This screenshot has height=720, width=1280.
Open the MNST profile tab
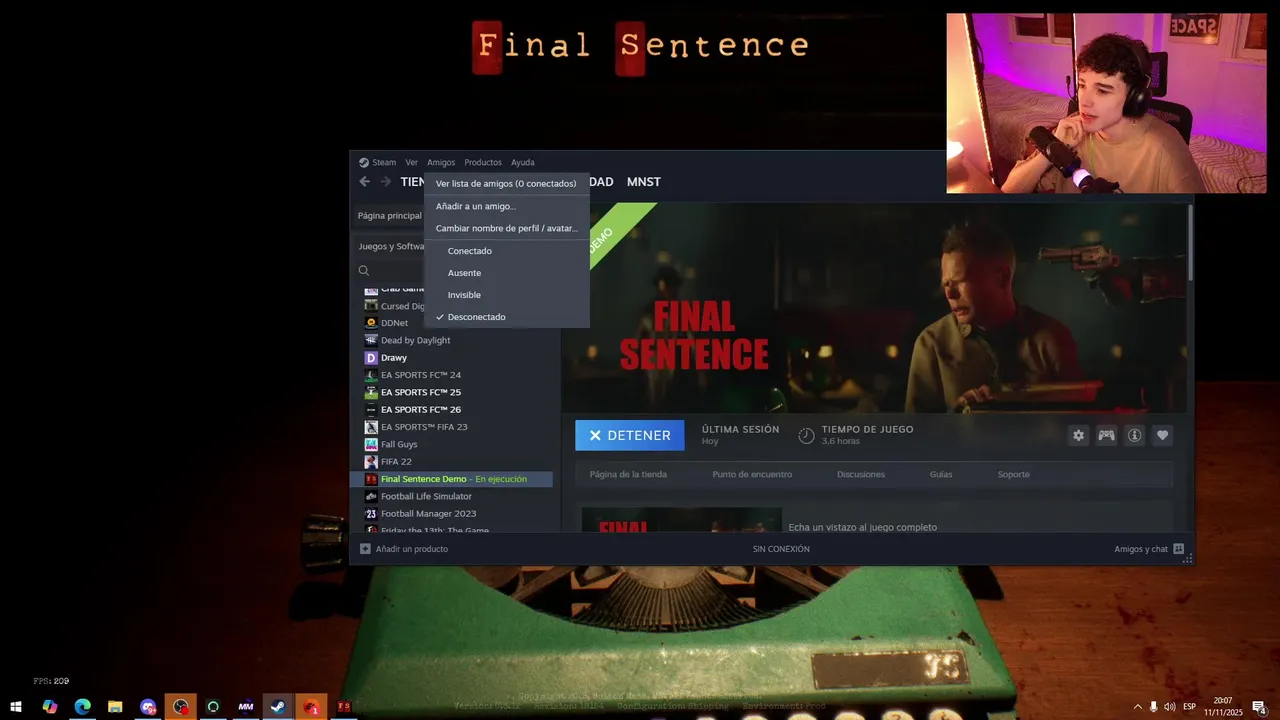(x=644, y=182)
